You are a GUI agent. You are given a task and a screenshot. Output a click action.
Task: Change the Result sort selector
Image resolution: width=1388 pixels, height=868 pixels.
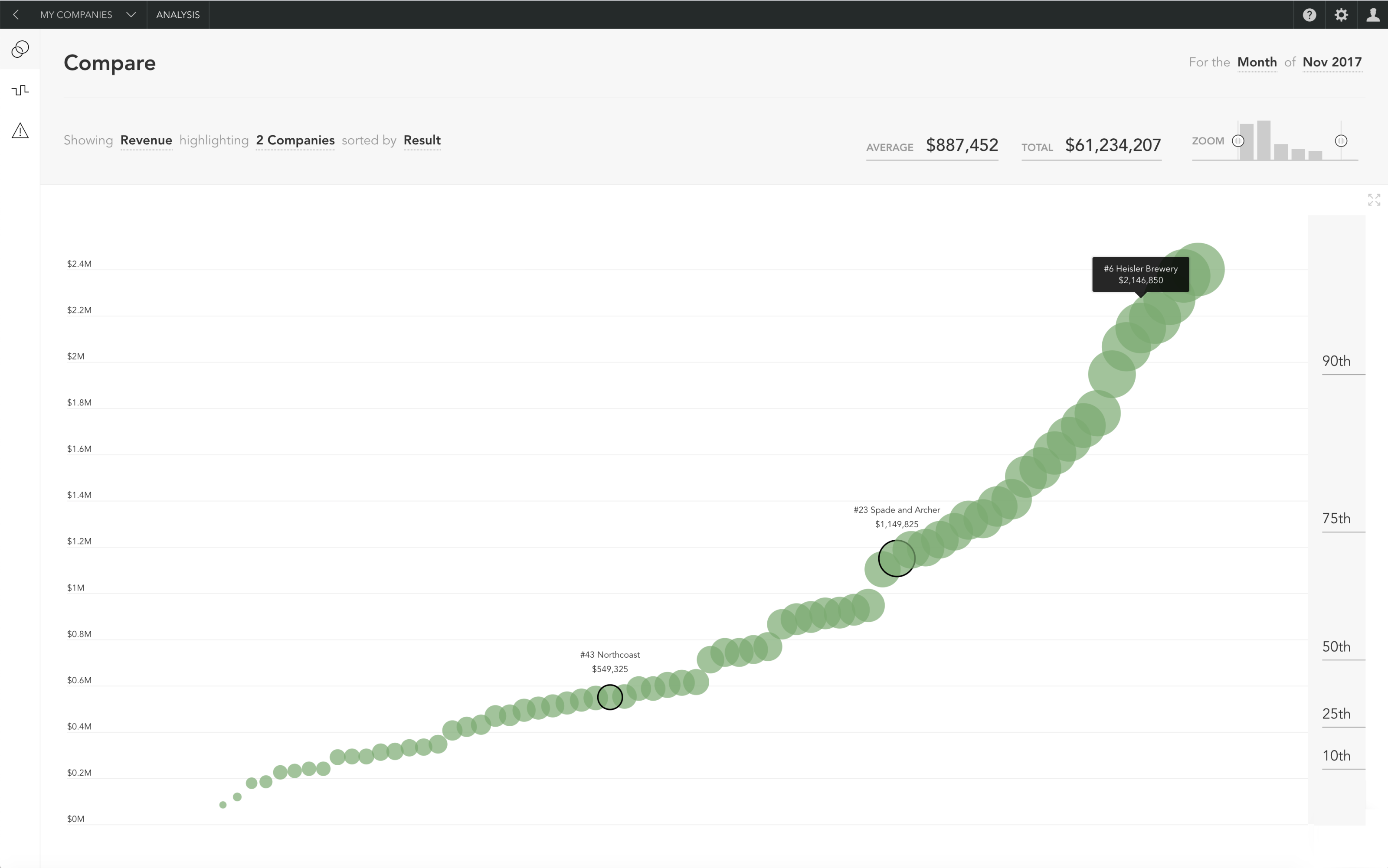[x=422, y=140]
